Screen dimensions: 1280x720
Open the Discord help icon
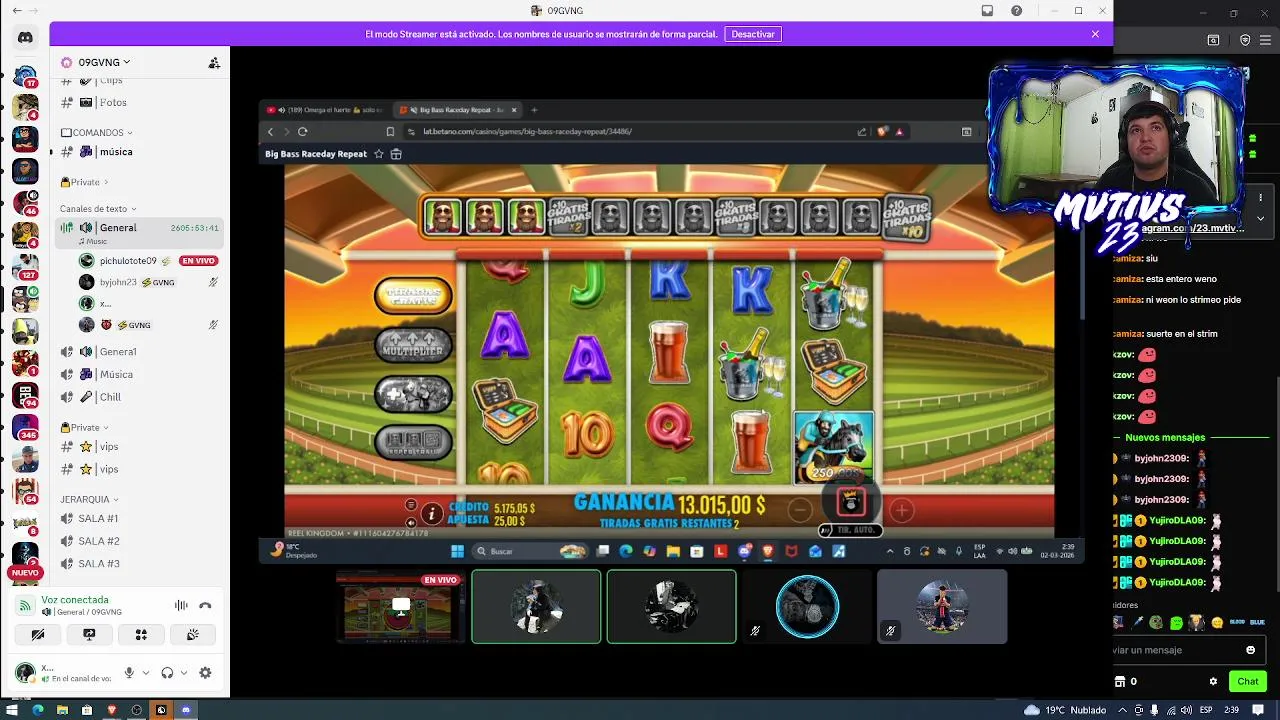tap(1016, 11)
